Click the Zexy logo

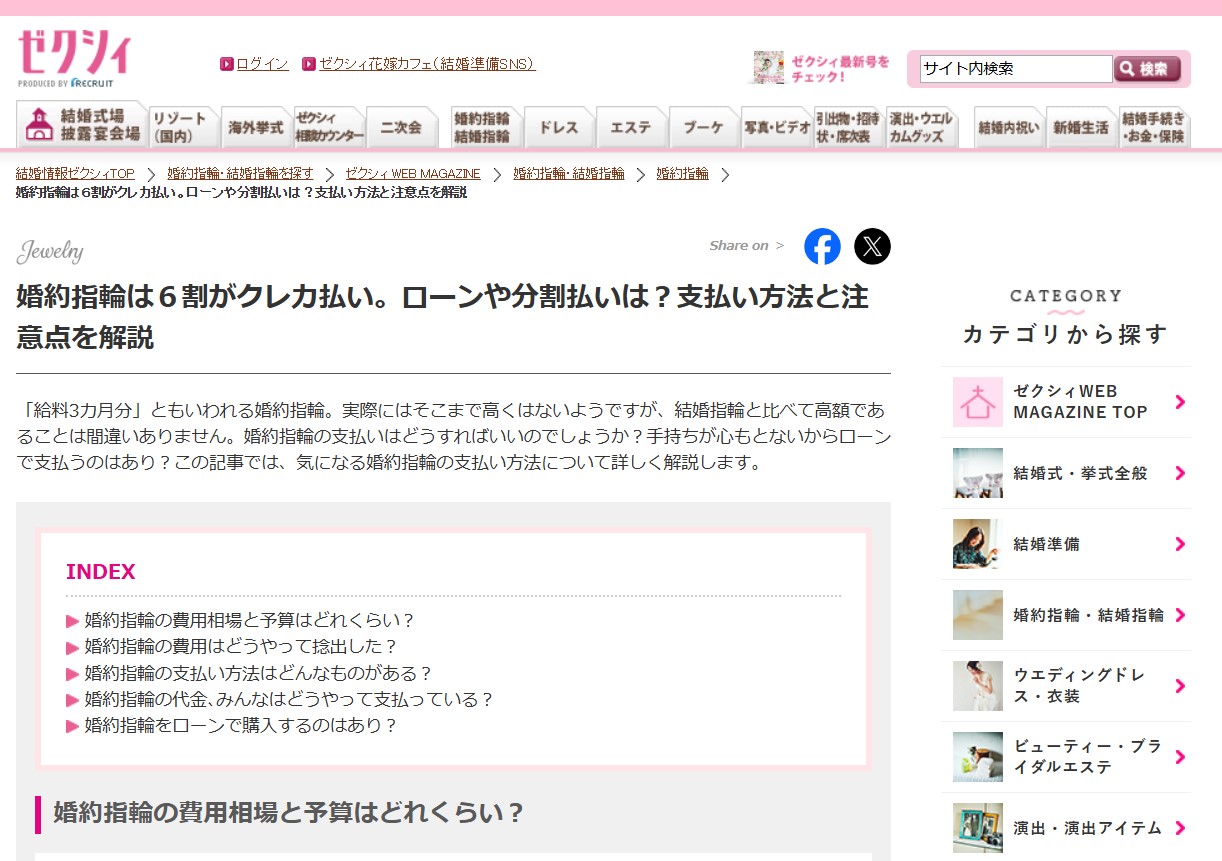click(73, 58)
